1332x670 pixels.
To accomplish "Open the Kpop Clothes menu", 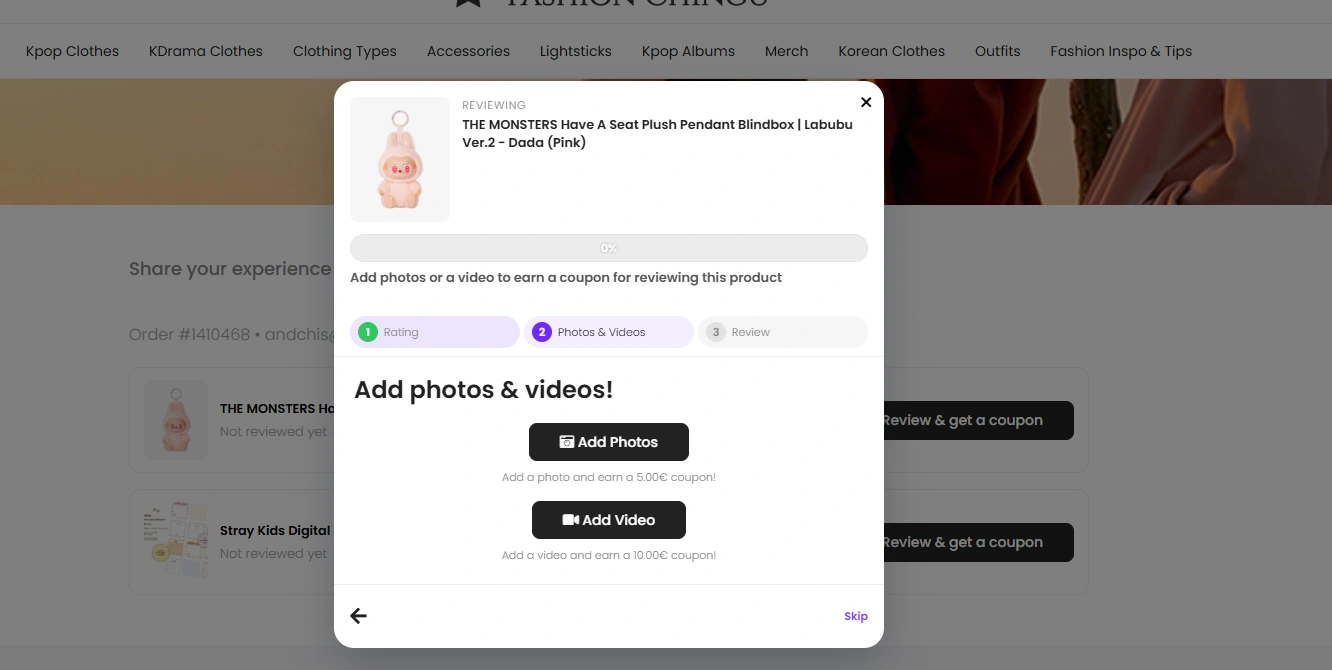I will coord(72,51).
